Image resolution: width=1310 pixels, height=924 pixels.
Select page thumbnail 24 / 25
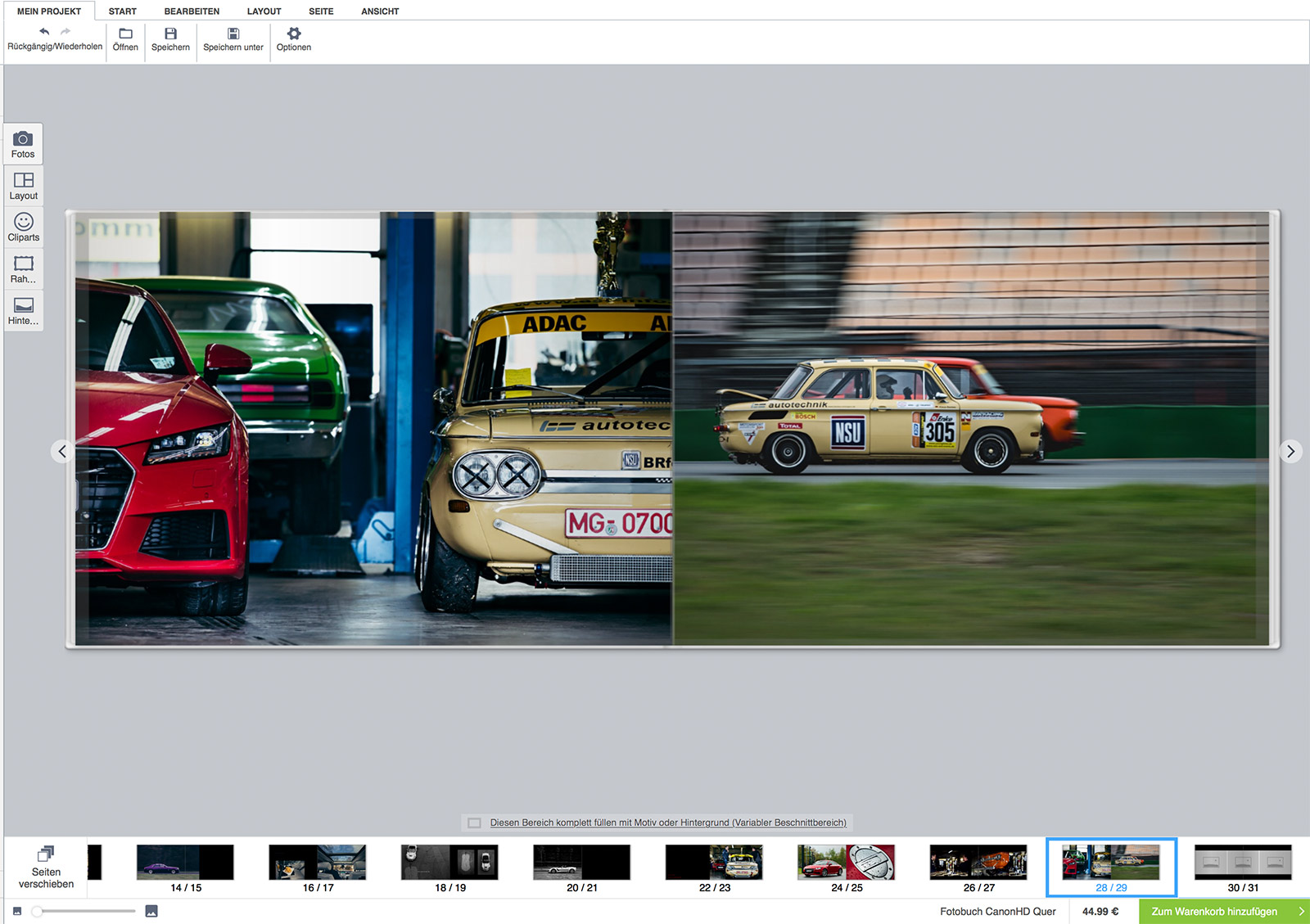(847, 868)
